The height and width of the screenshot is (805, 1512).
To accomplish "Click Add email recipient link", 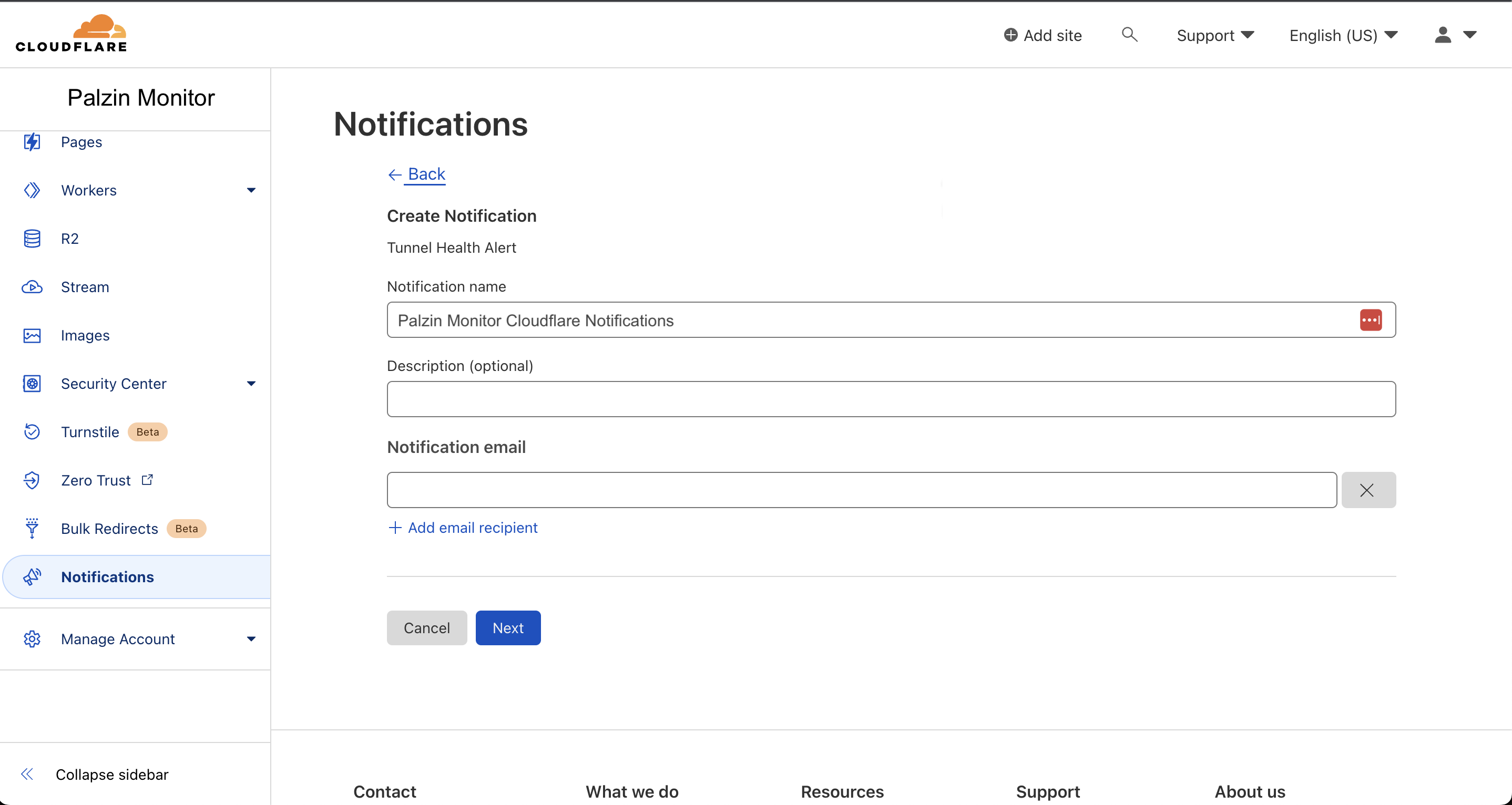I will tap(463, 528).
